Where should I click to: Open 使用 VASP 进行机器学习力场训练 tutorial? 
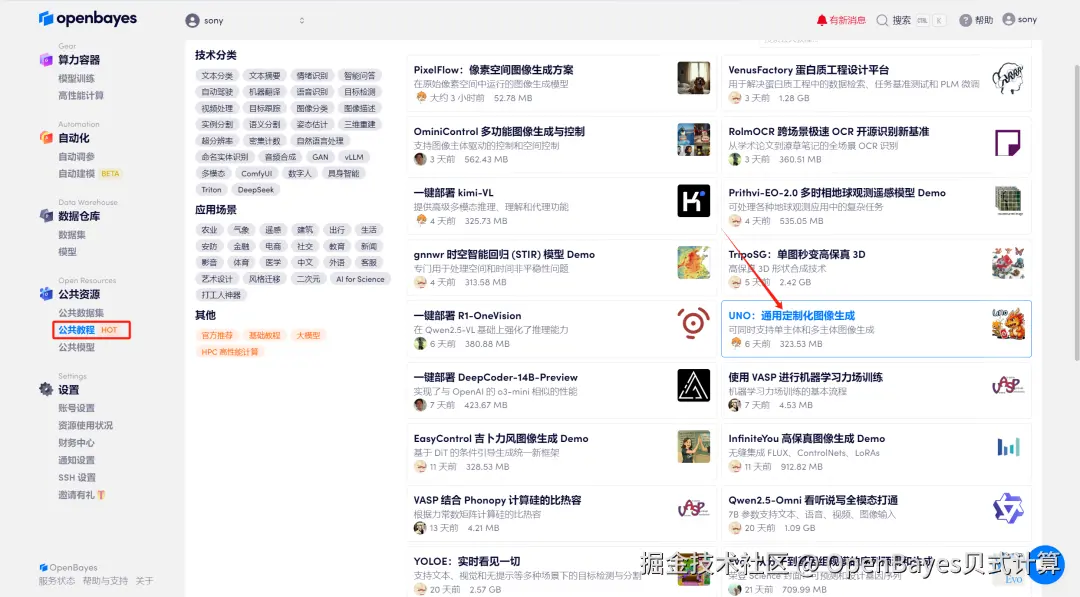coord(805,377)
